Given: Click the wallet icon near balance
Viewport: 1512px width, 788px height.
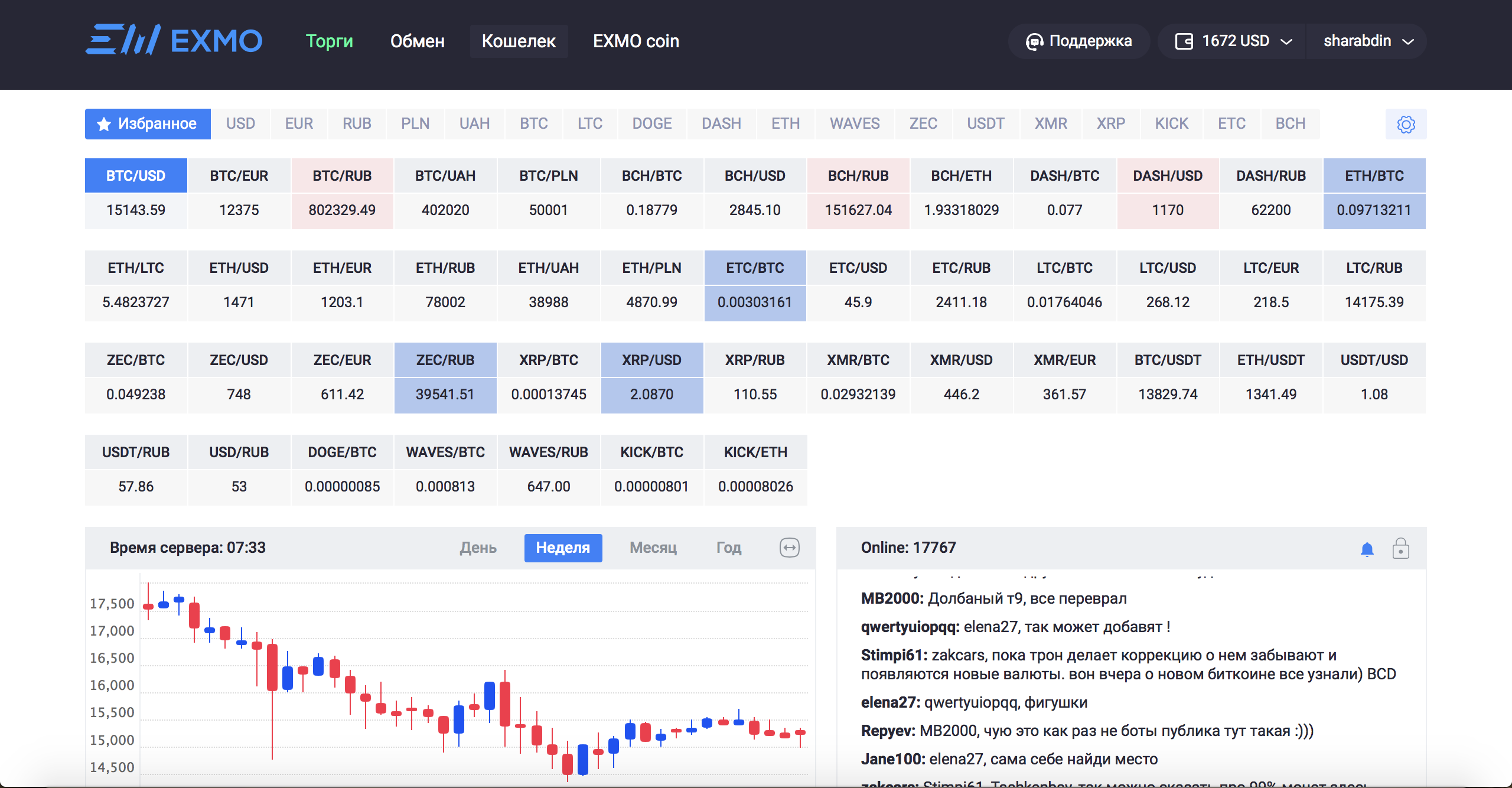Looking at the screenshot, I should pyautogui.click(x=1184, y=41).
